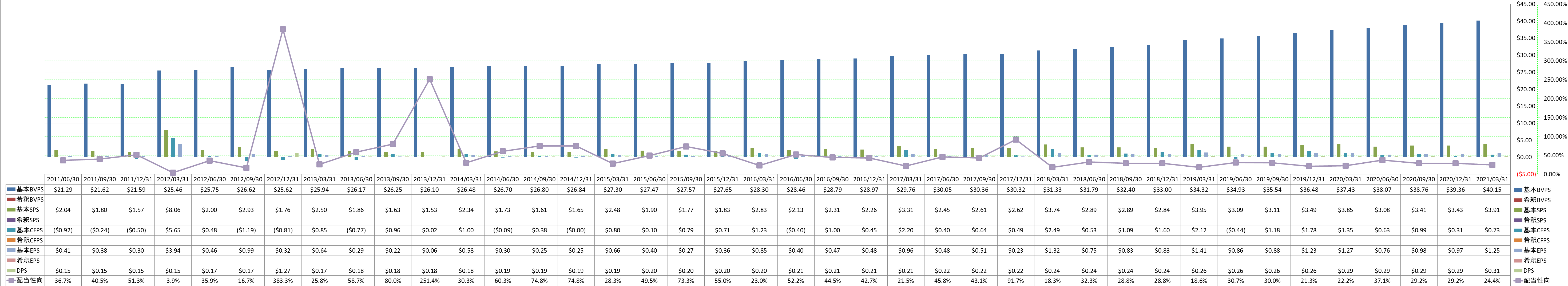
Task: Select the 基本CFPS row header in the data table
Action: [25, 230]
